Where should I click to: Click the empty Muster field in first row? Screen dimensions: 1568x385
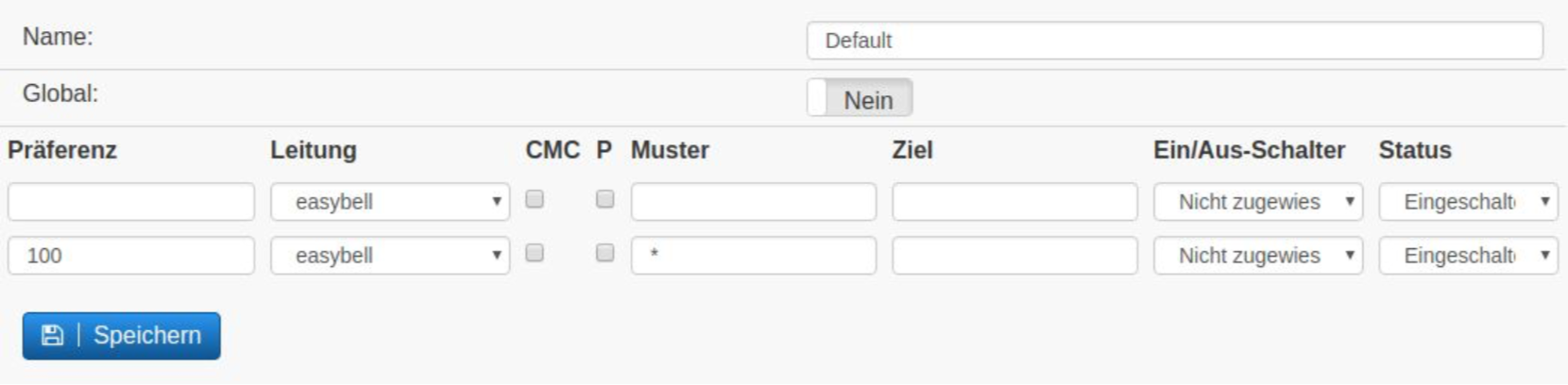tap(754, 202)
